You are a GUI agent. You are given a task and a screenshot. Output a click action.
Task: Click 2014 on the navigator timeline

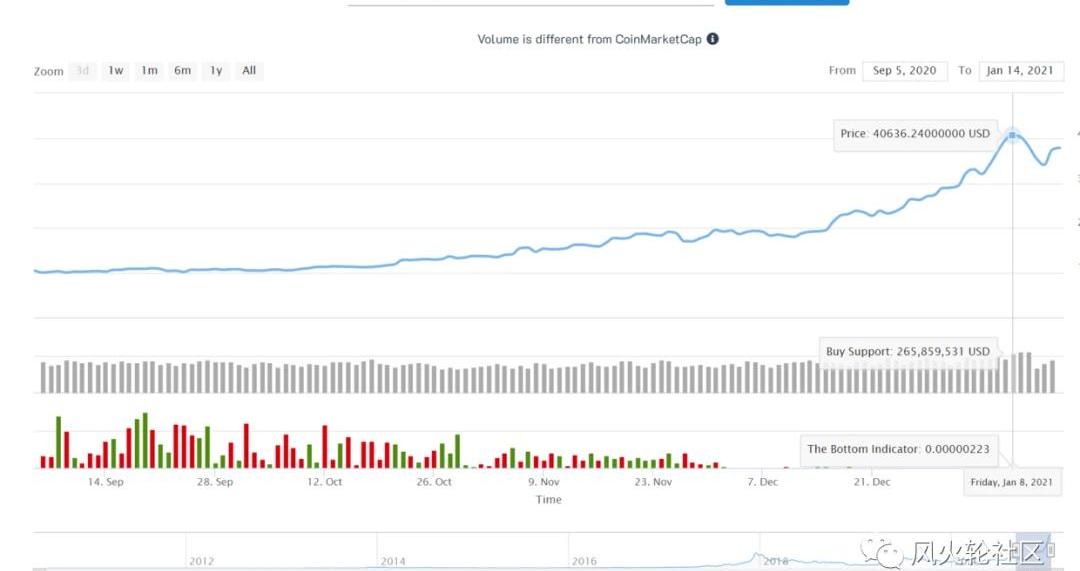393,561
